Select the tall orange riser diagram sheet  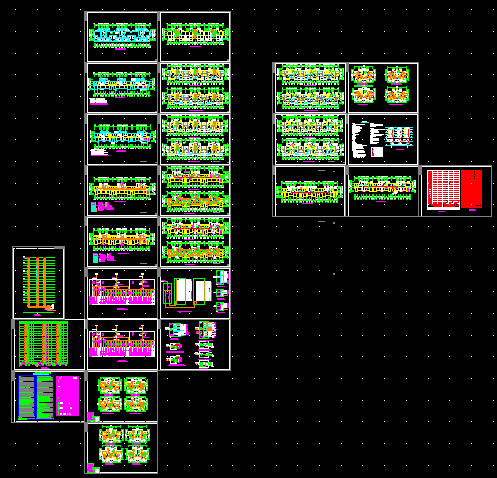[38, 283]
